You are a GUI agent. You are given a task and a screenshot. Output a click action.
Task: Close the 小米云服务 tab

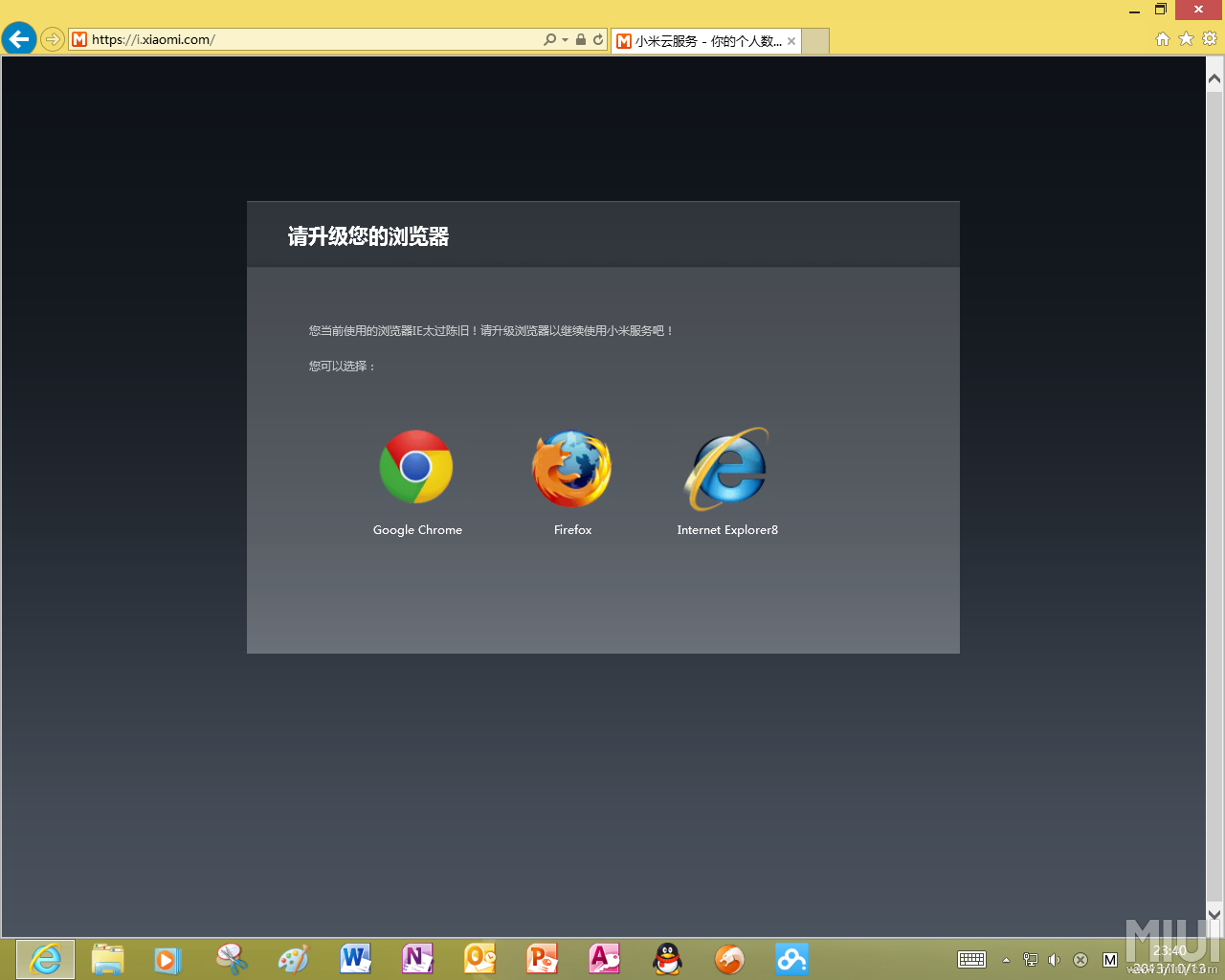coord(791,41)
